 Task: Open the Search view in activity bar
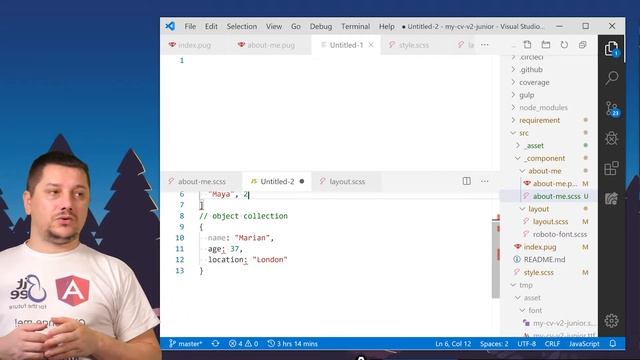click(611, 78)
